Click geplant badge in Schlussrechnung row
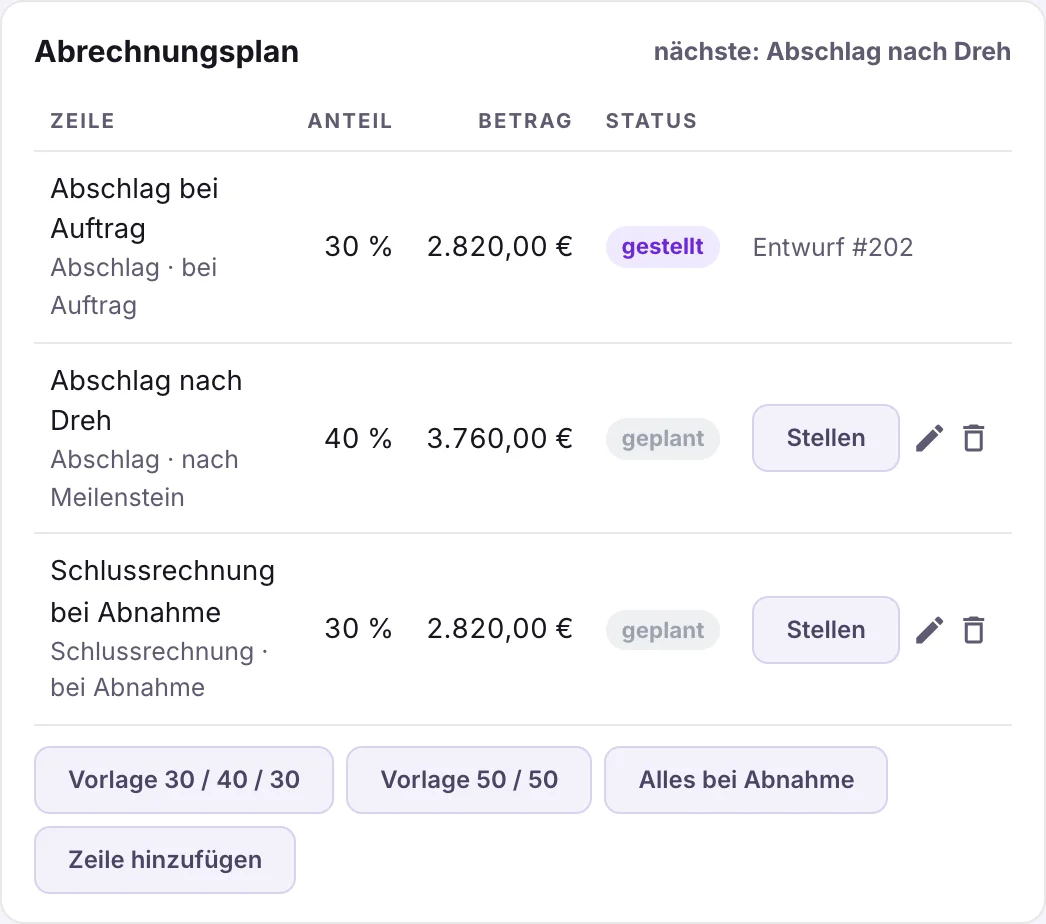1046x924 pixels. (662, 630)
